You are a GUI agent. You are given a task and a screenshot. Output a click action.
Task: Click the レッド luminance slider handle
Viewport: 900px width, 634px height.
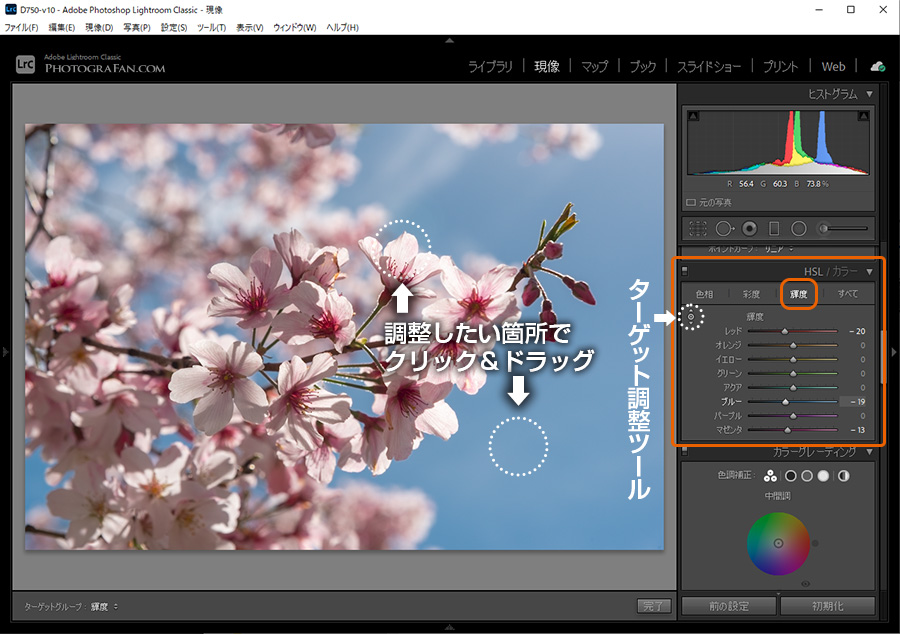click(785, 331)
